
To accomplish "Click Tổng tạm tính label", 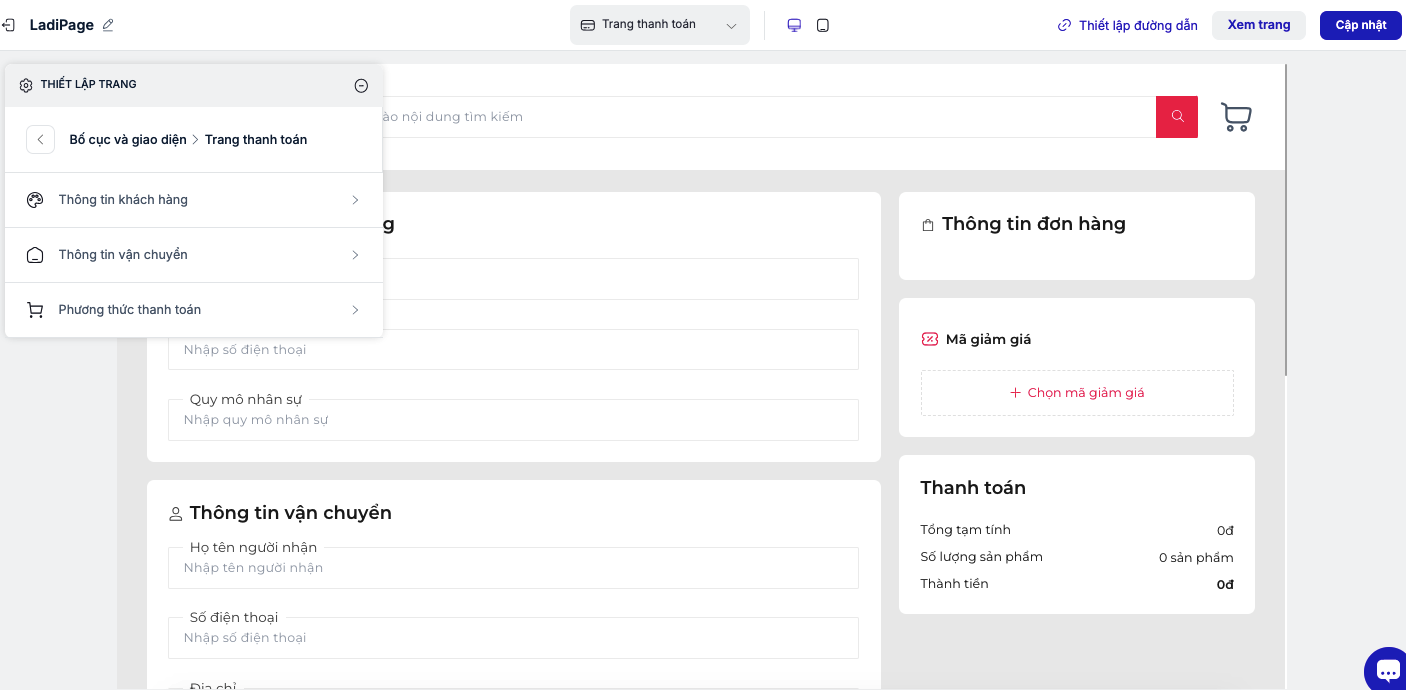I will tap(966, 530).
